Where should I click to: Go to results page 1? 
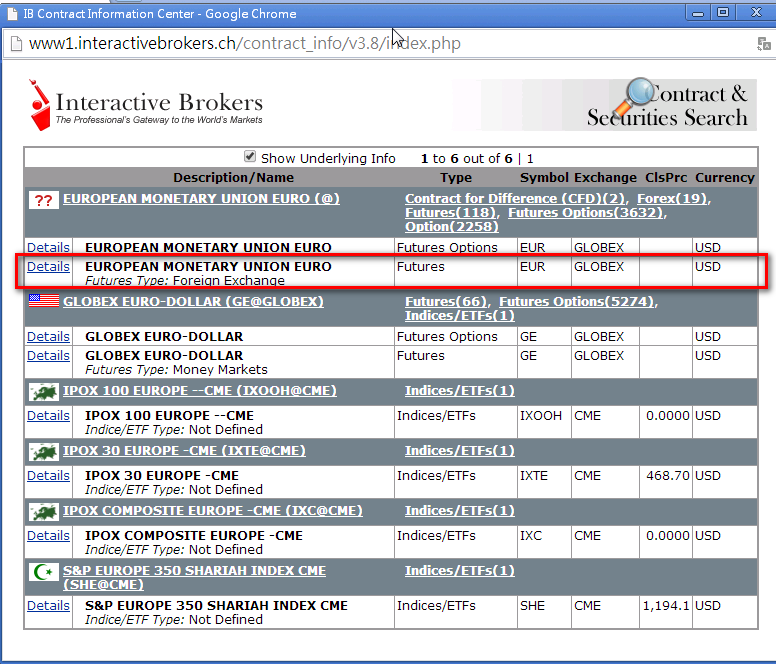530,159
